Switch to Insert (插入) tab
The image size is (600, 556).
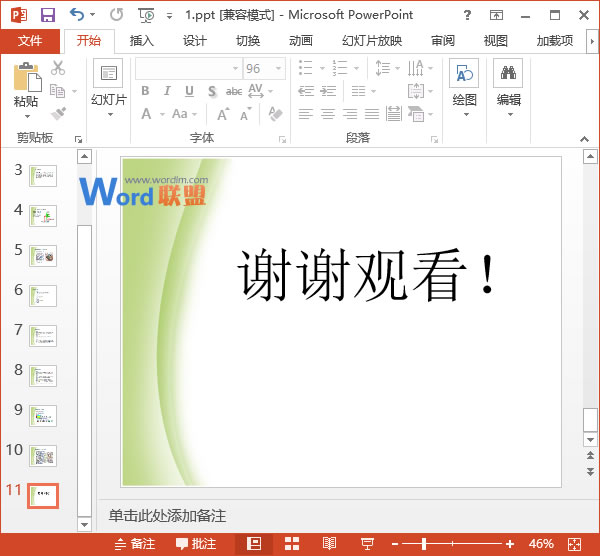[x=142, y=41]
